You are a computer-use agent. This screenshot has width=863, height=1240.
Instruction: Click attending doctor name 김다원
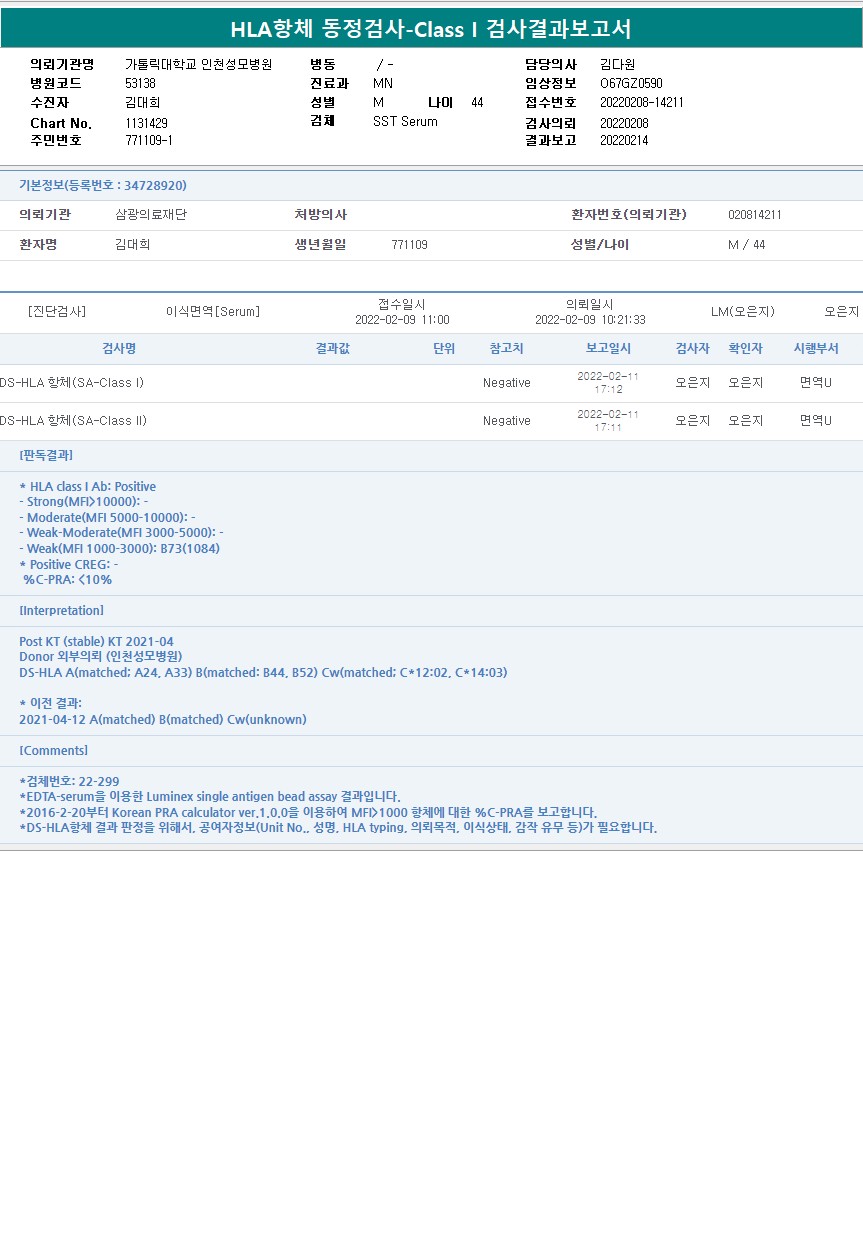pyautogui.click(x=617, y=65)
